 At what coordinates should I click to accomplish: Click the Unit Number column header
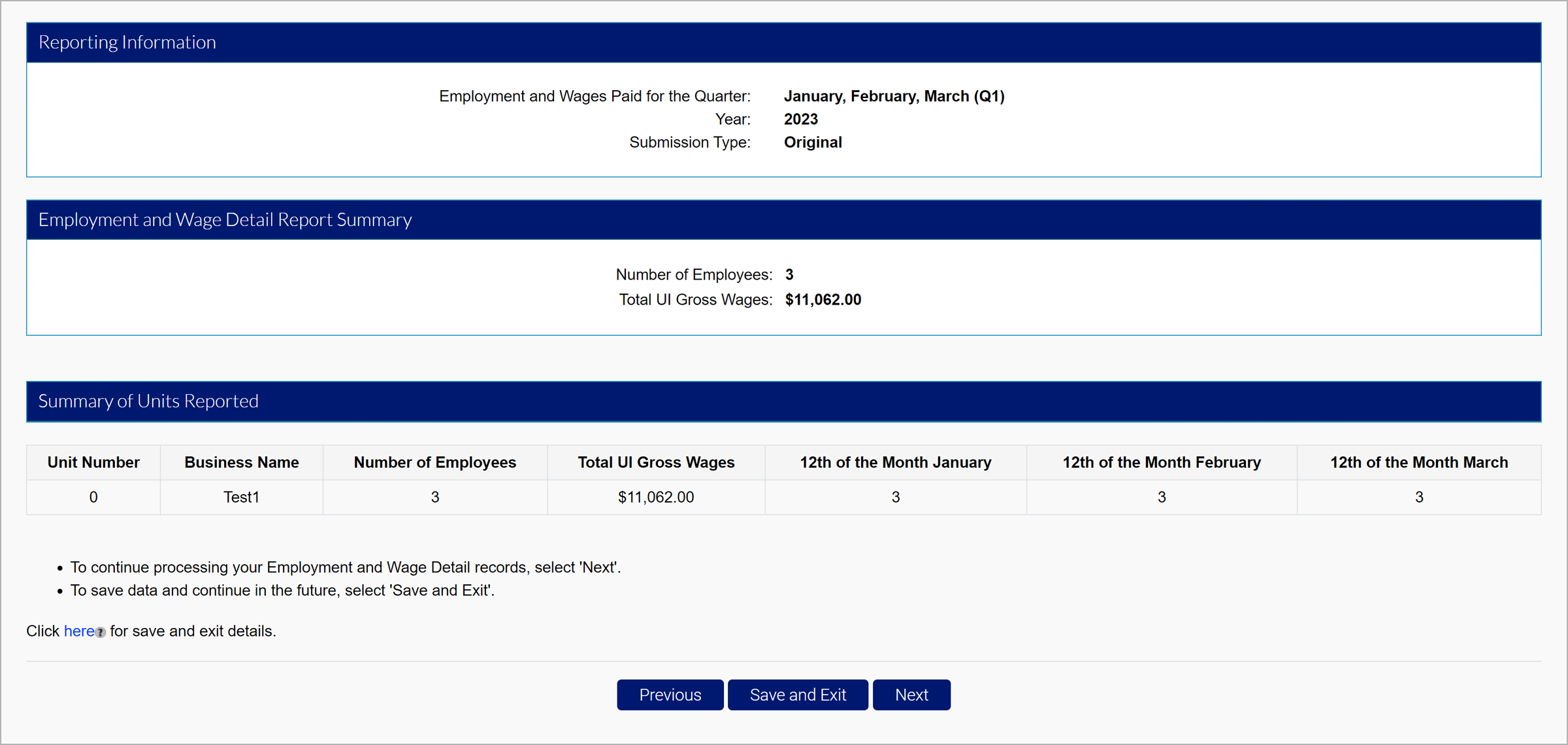pos(93,462)
